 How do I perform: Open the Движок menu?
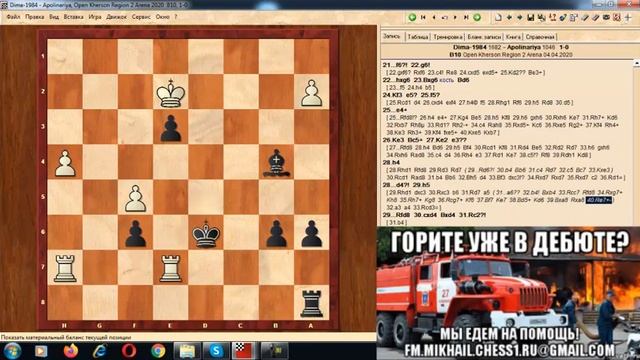(x=116, y=17)
